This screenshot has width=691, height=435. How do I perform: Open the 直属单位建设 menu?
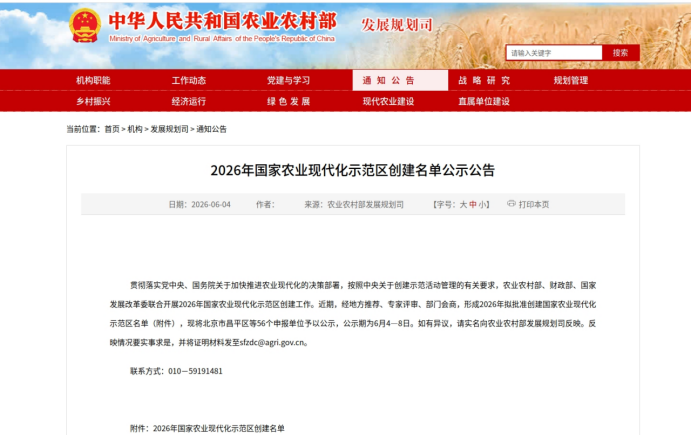point(484,101)
